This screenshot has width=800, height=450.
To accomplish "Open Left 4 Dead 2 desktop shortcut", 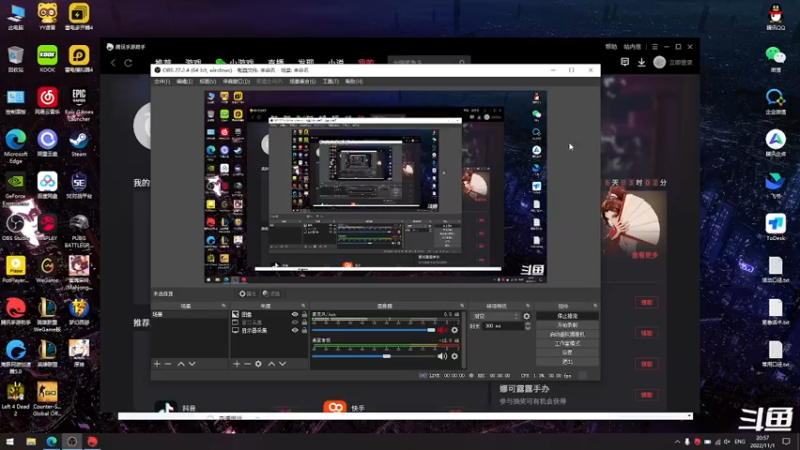I will pos(15,399).
